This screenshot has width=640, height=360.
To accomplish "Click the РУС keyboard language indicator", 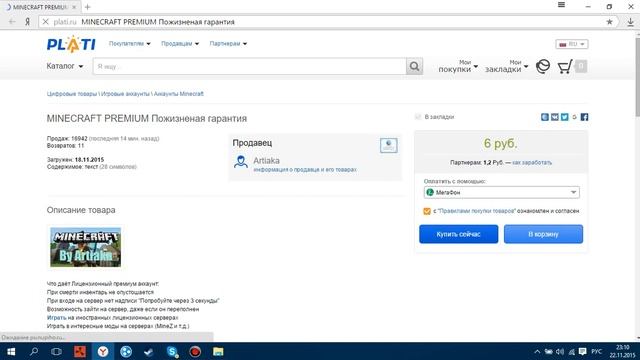I will (x=597, y=352).
